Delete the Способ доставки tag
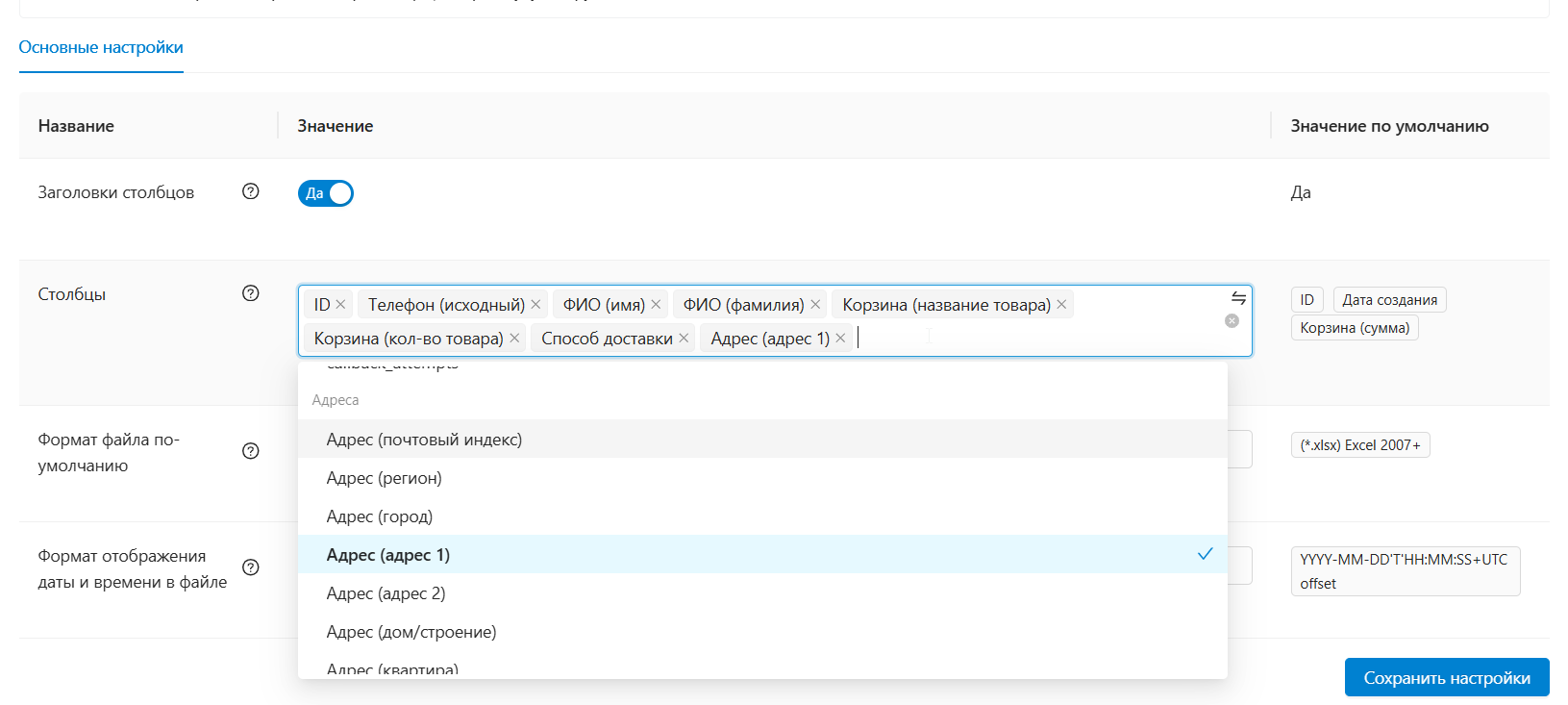Viewport: 1568px width, 705px height. pyautogui.click(x=684, y=339)
